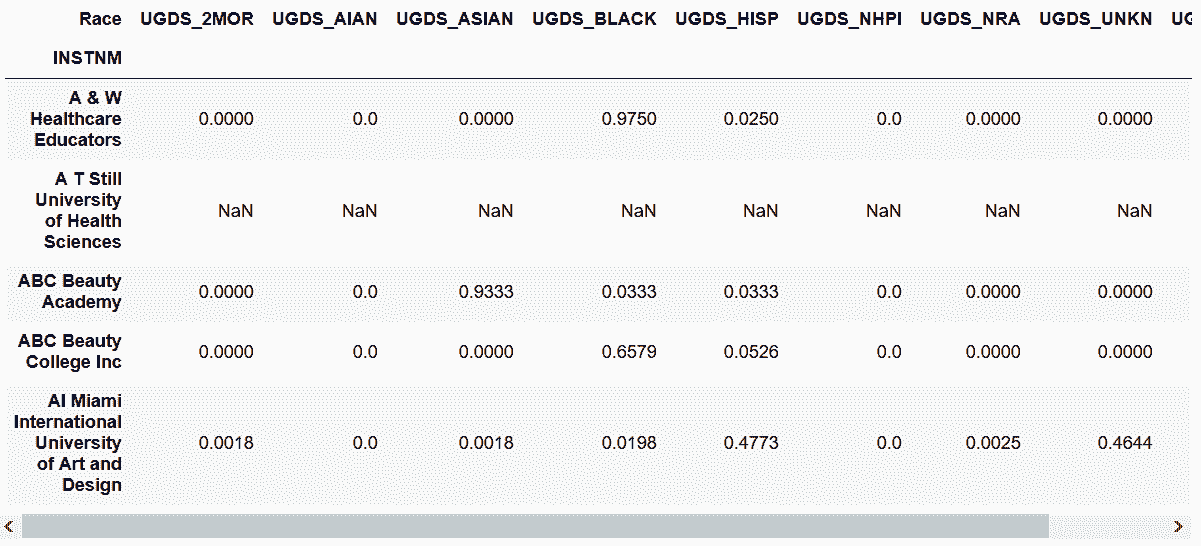Select the UGDS_HISP column header
Viewport: 1201px width, 546px height.
[727, 19]
